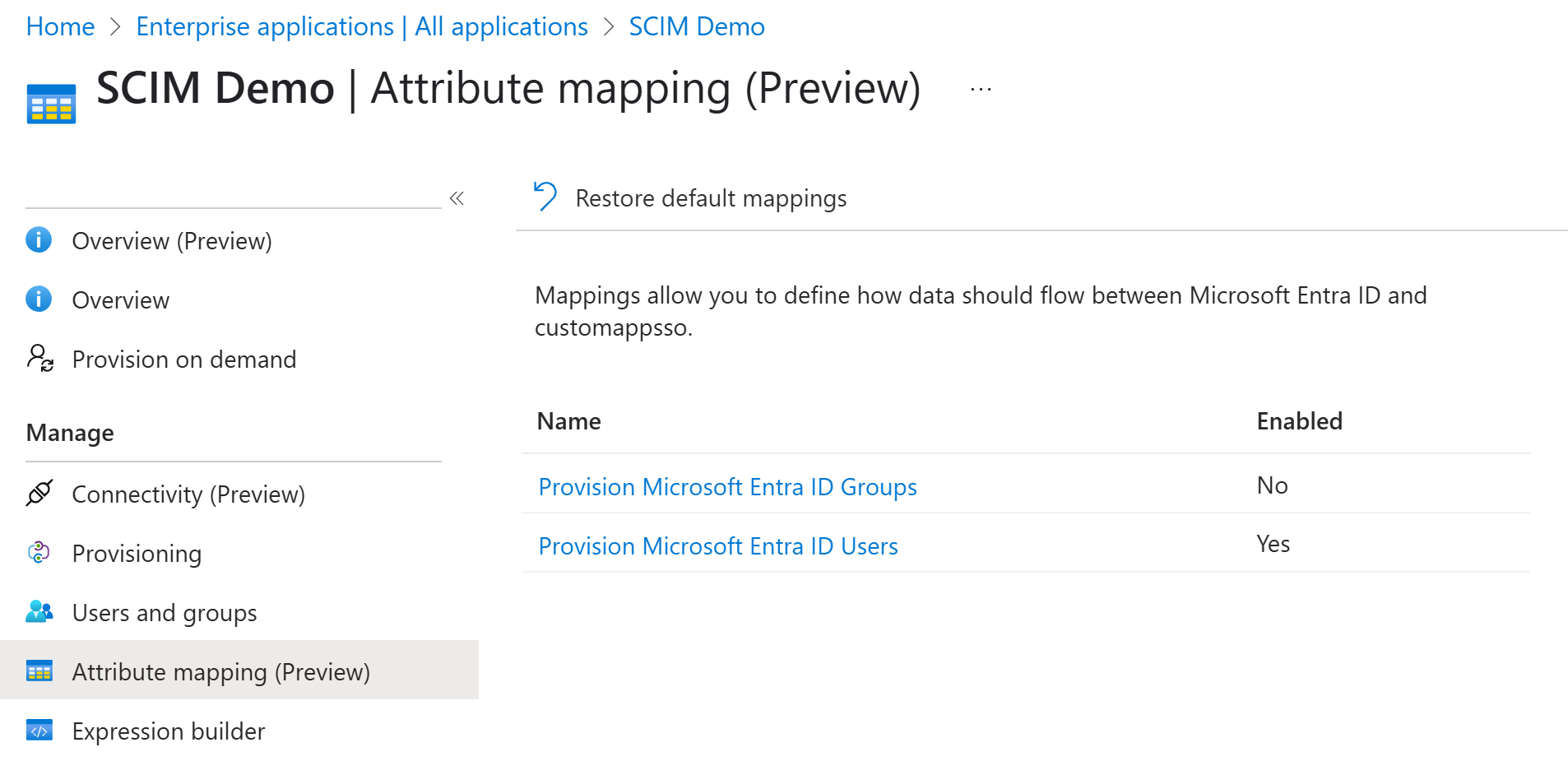1568x775 pixels.
Task: Go to Enterprise applications breadcrumb link
Action: point(361,26)
